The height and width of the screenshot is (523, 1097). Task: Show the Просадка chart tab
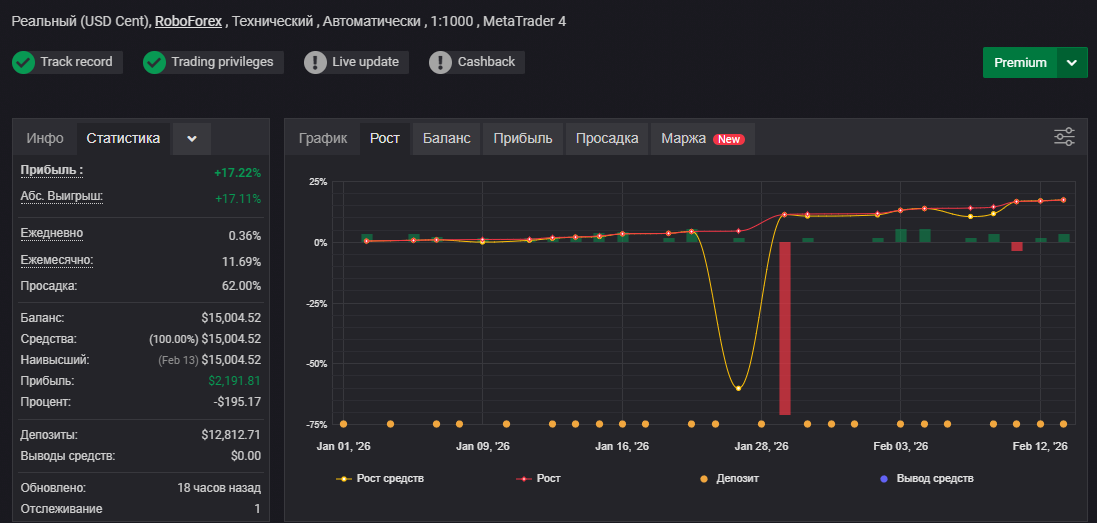[607, 138]
